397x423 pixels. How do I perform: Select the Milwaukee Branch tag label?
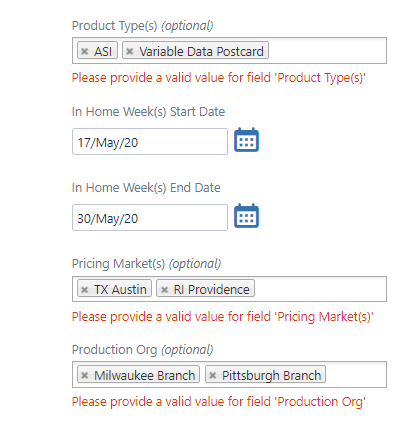[144, 376]
